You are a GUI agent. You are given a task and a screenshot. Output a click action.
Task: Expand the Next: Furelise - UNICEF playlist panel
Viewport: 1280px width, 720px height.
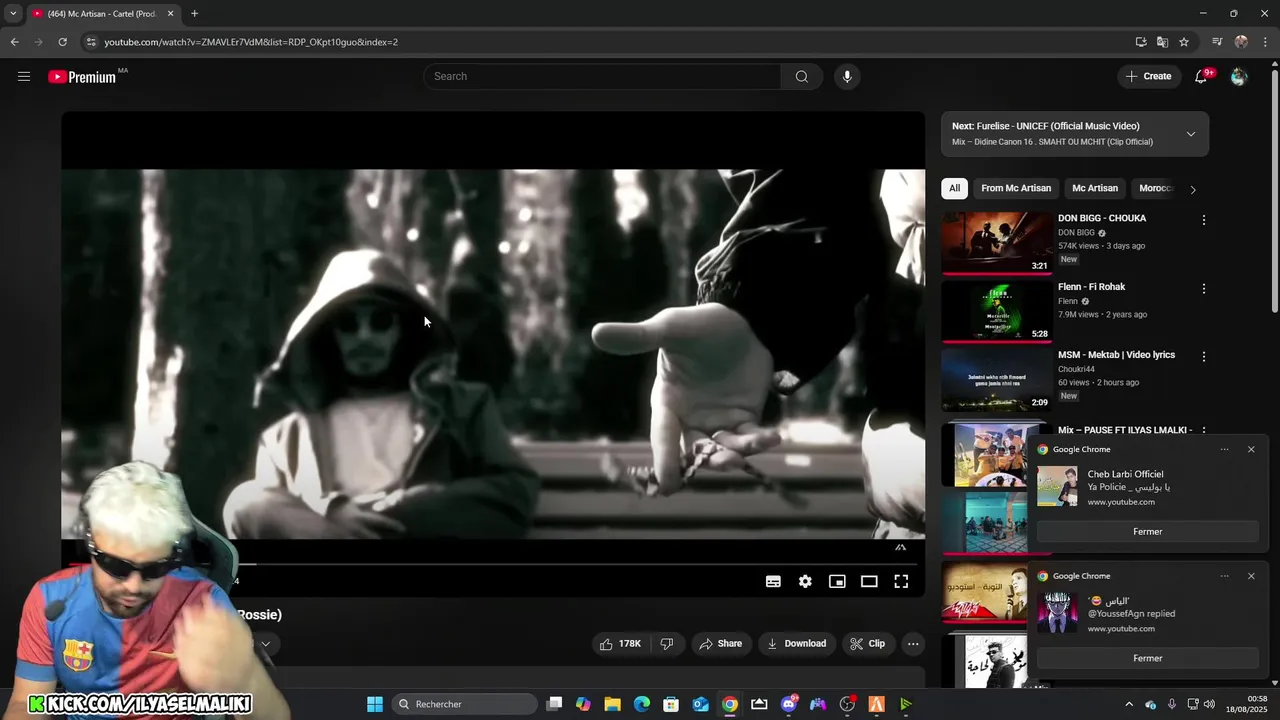click(1190, 134)
